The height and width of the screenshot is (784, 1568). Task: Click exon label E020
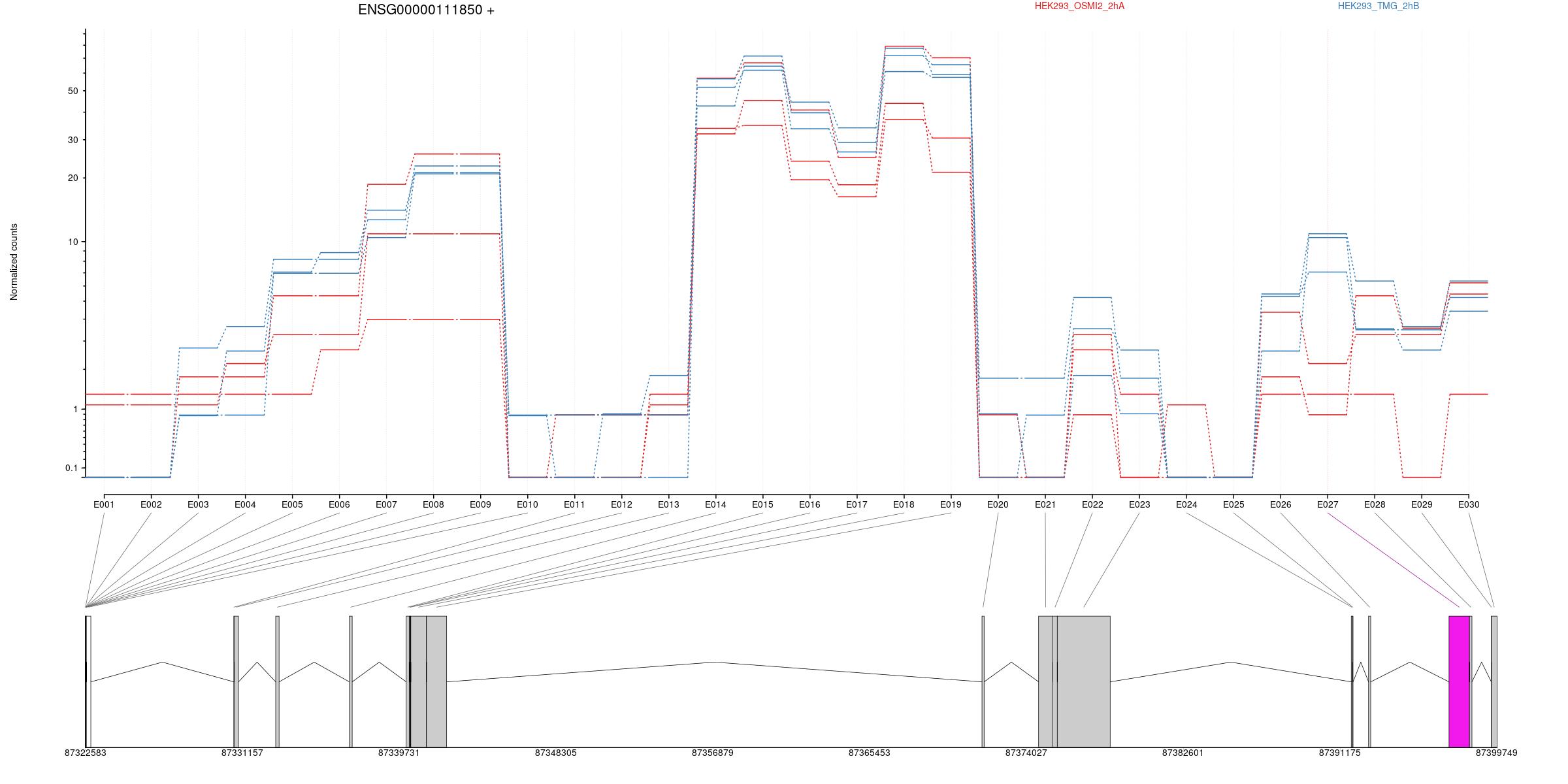[998, 504]
